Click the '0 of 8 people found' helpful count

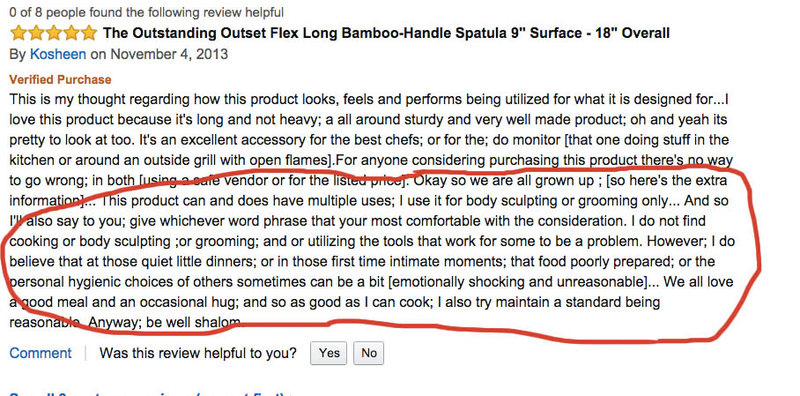point(146,12)
